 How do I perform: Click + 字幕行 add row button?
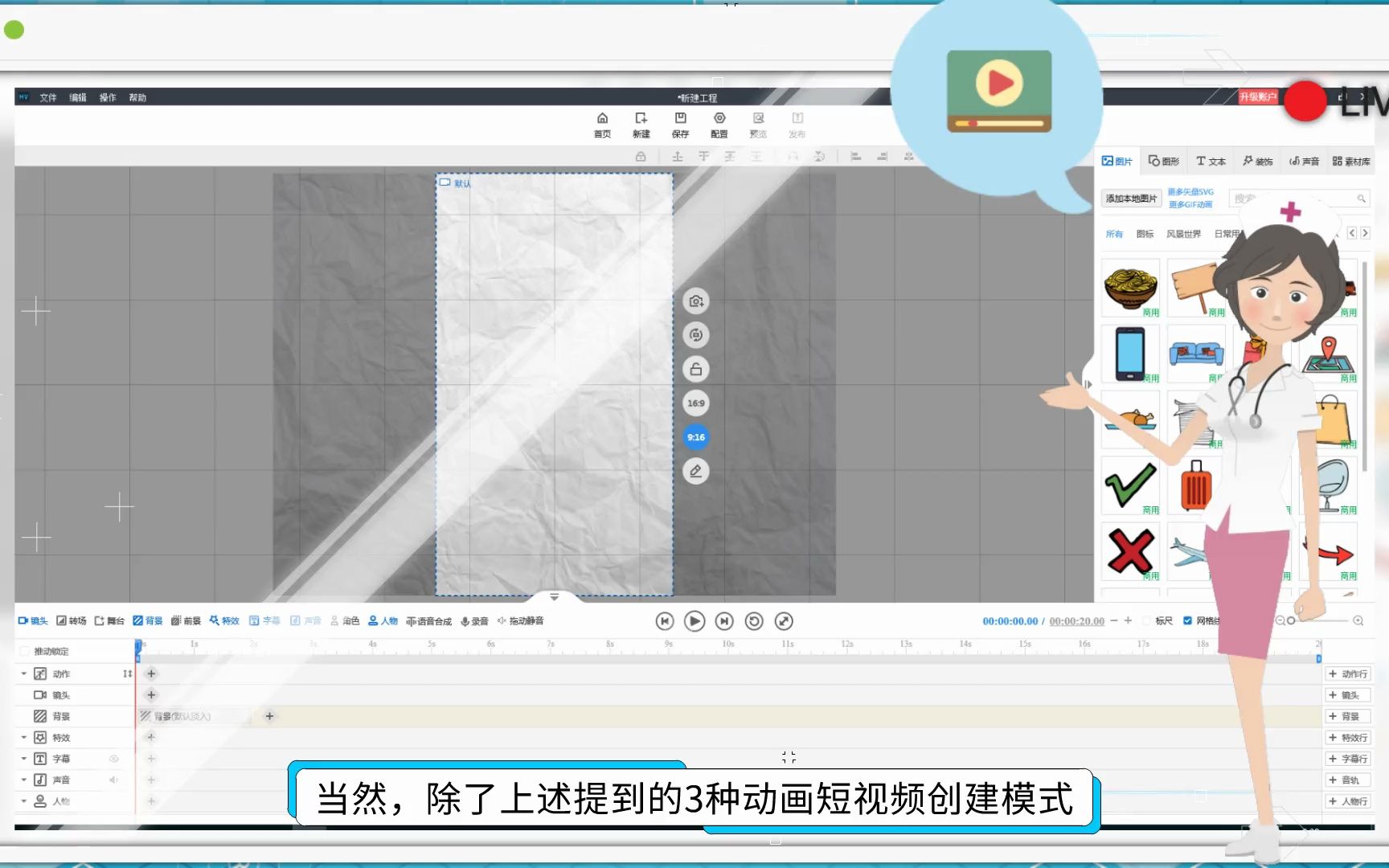click(1347, 759)
